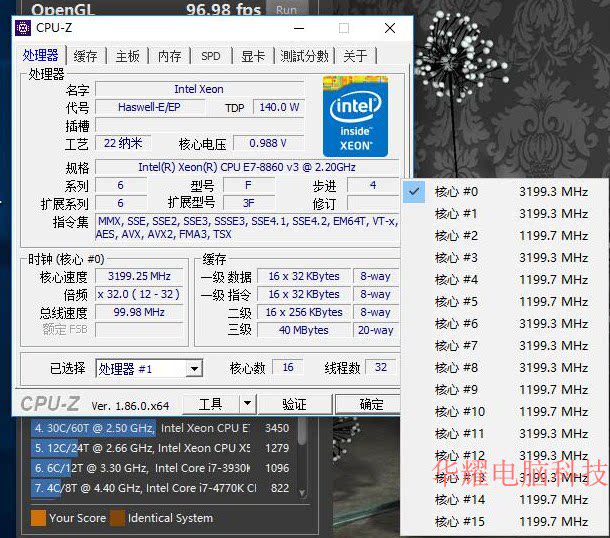Select the 30C/60T @ 2.50 GHz ranking row
610x538 pixels.
coord(162,428)
